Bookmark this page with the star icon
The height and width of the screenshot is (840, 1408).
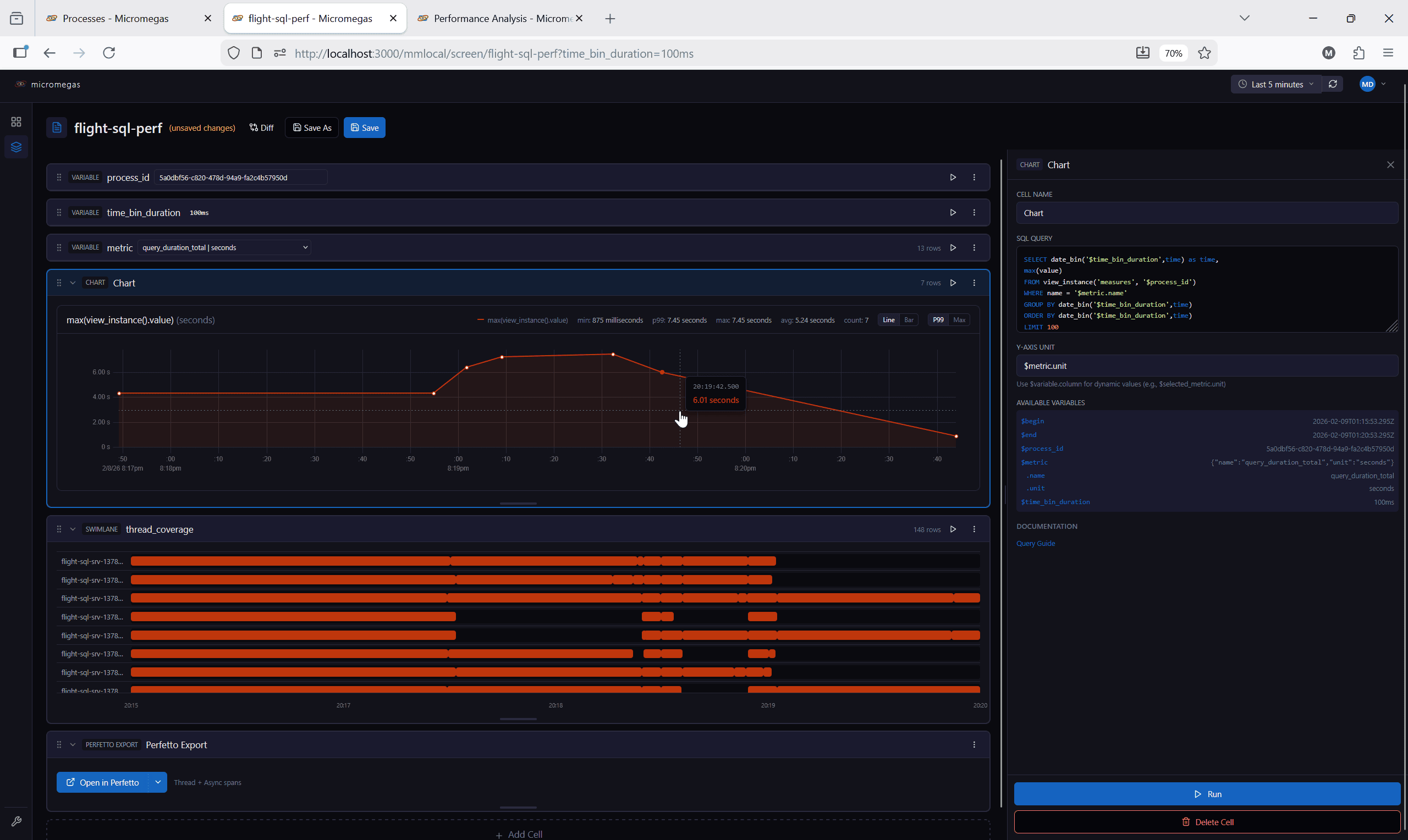[1204, 53]
